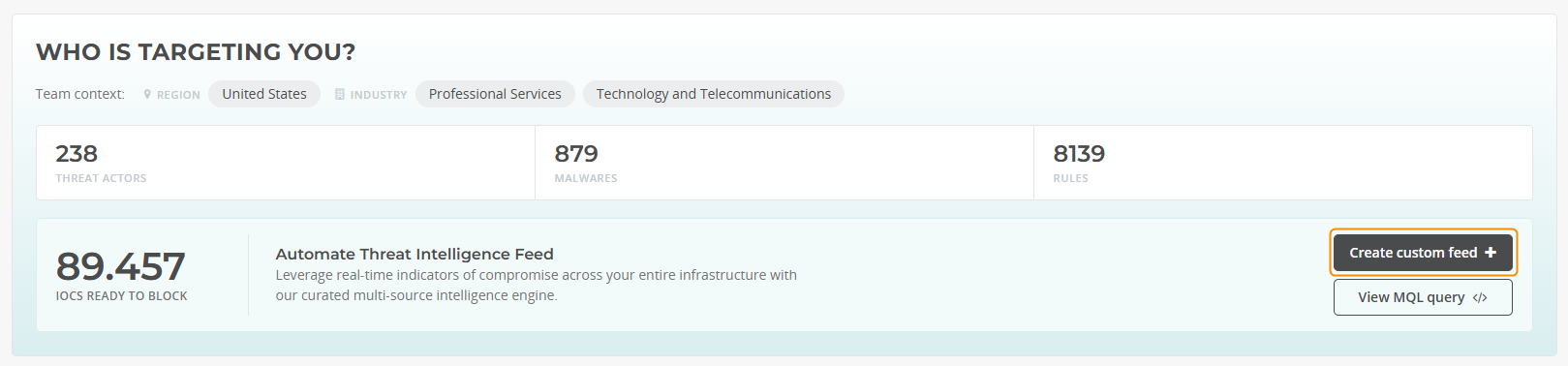Click the REGION label text
Screen dimensions: 1568x366
tap(178, 95)
